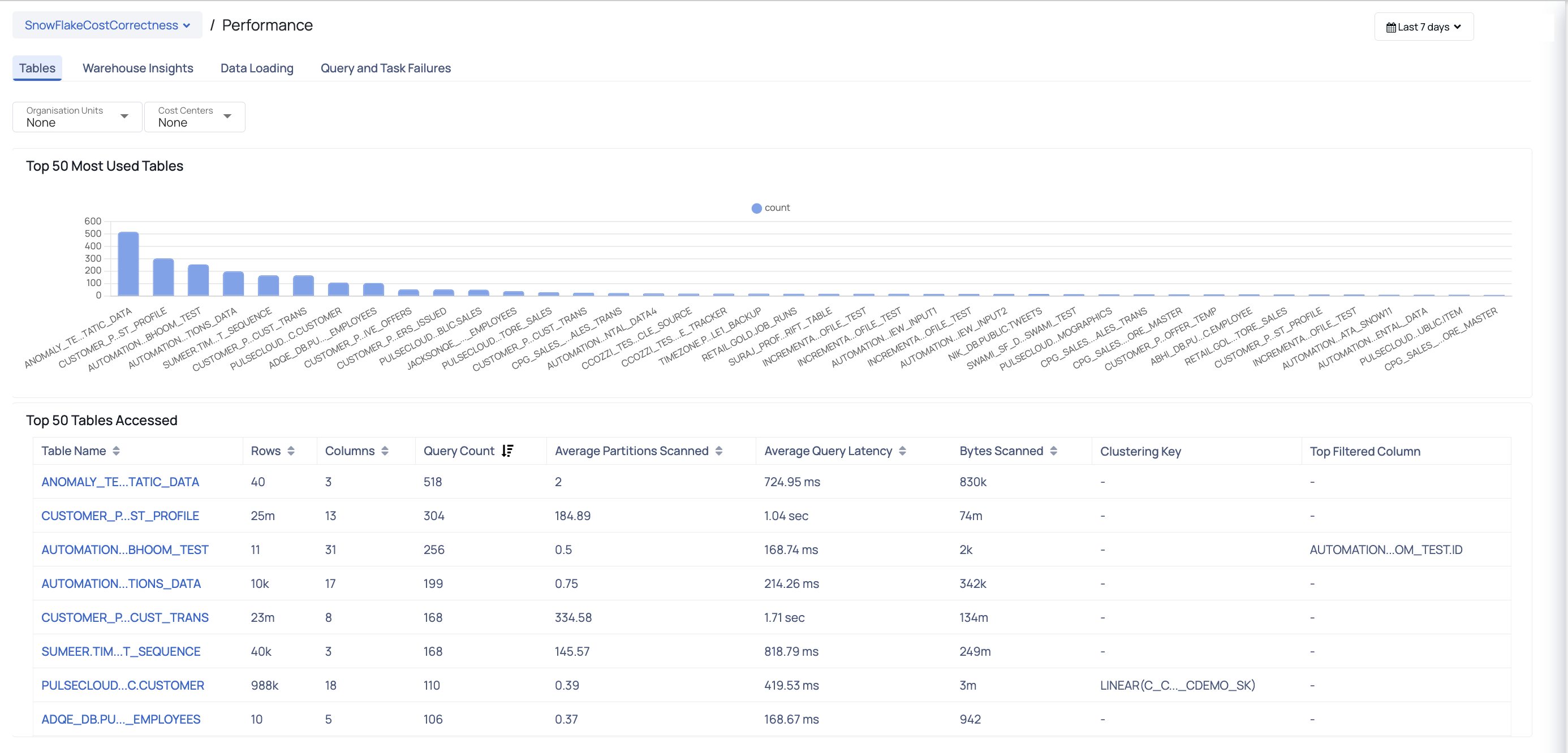The width and height of the screenshot is (1568, 753).
Task: Click the Top 50 Tables Accessed heading
Action: (x=102, y=420)
